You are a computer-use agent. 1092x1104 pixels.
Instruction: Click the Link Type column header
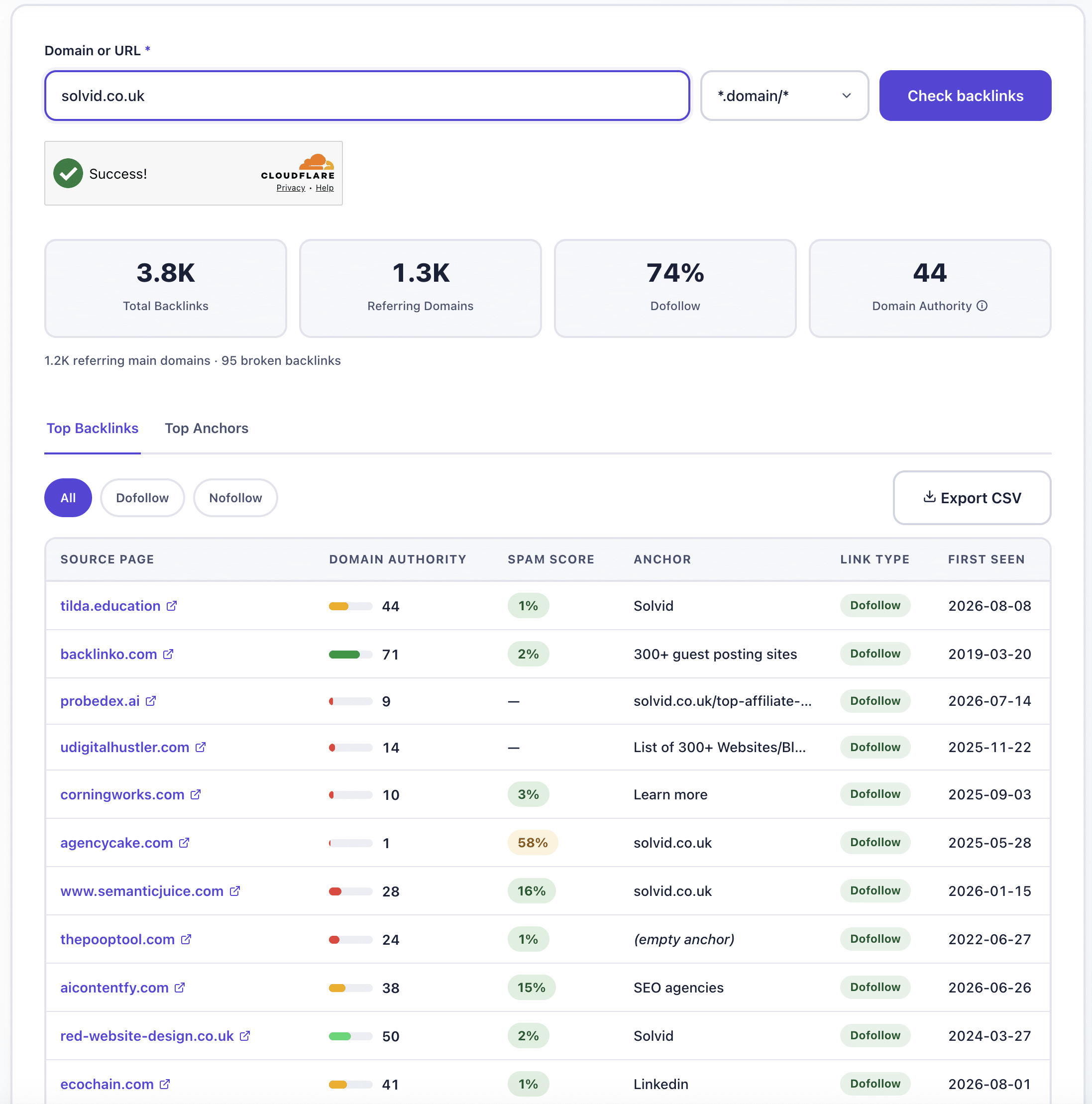click(874, 559)
